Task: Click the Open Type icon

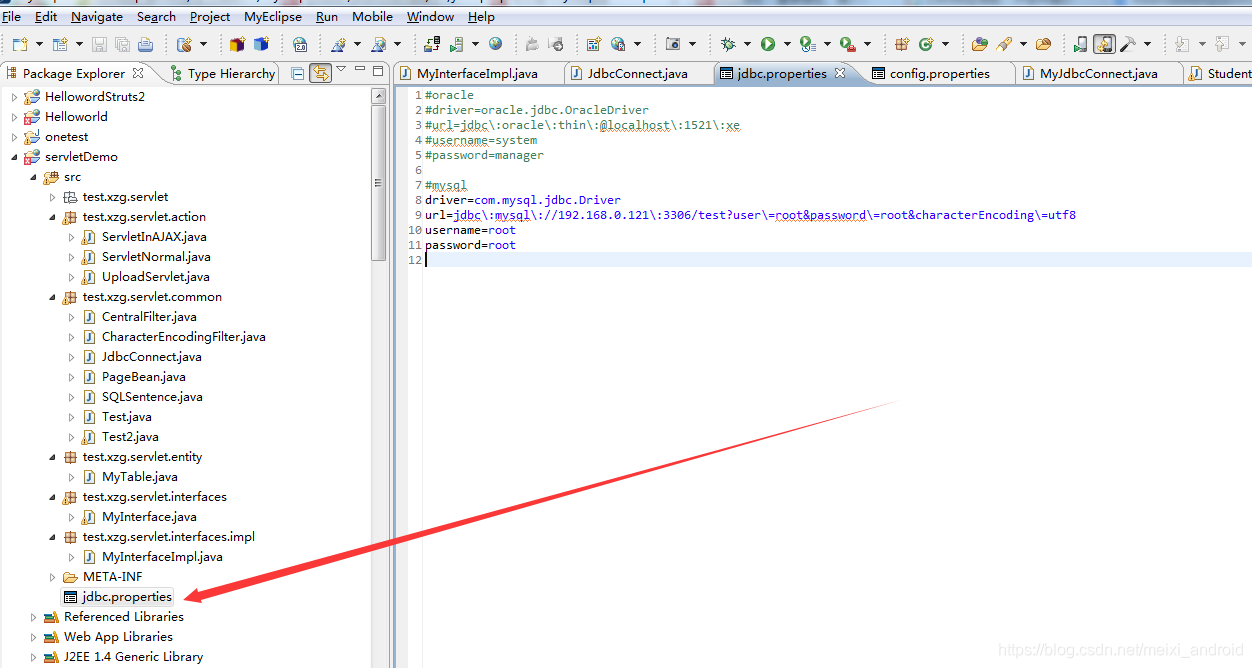Action: pyautogui.click(x=980, y=44)
